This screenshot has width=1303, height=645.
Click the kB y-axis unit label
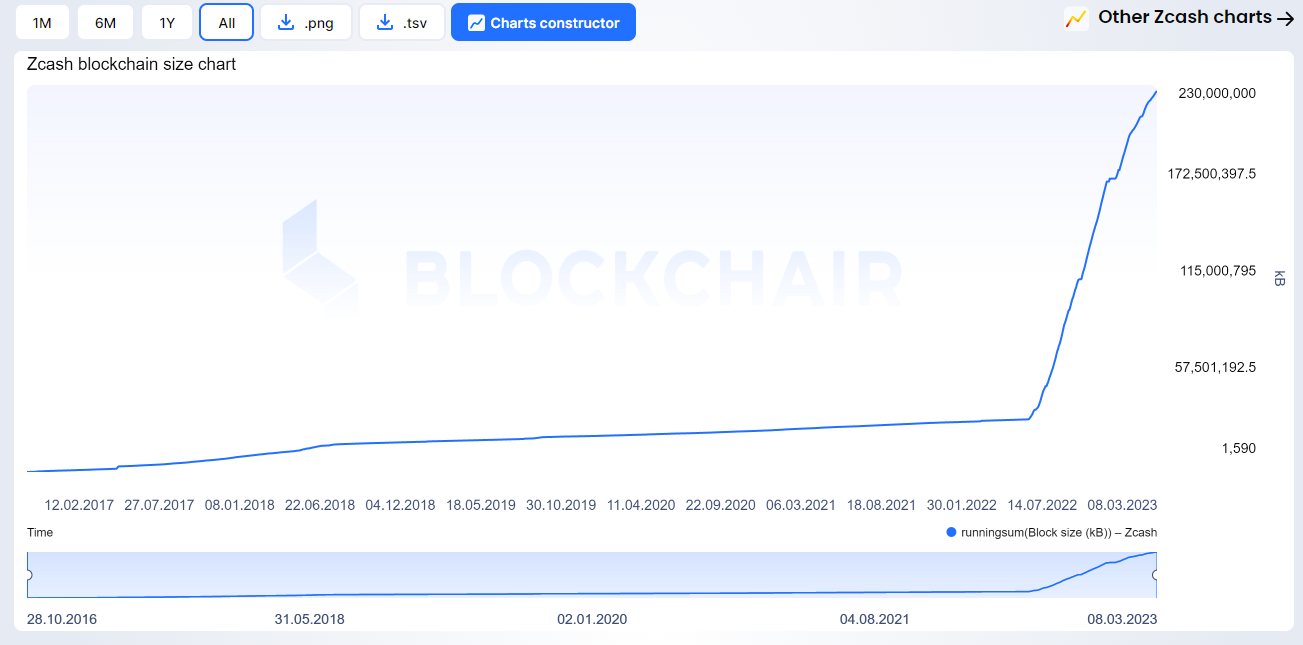pyautogui.click(x=1278, y=278)
